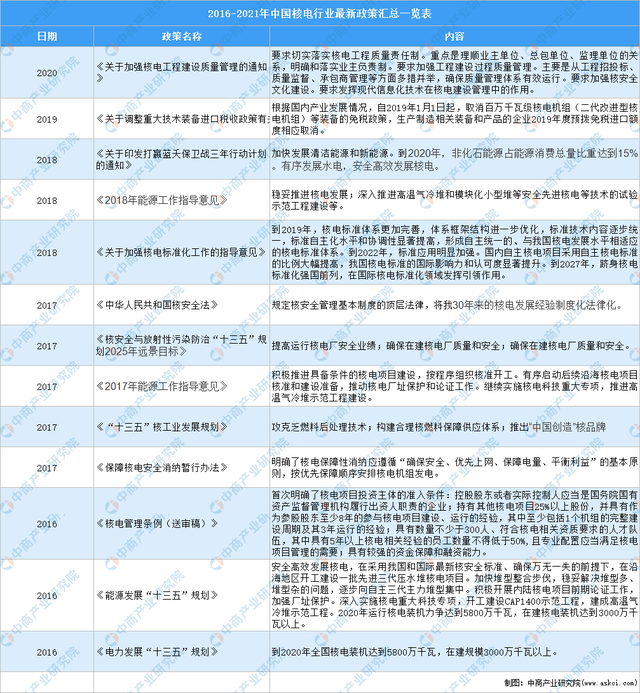
Task: Click the 中商产业研究院 source credit at bottom
Action: [x=589, y=683]
